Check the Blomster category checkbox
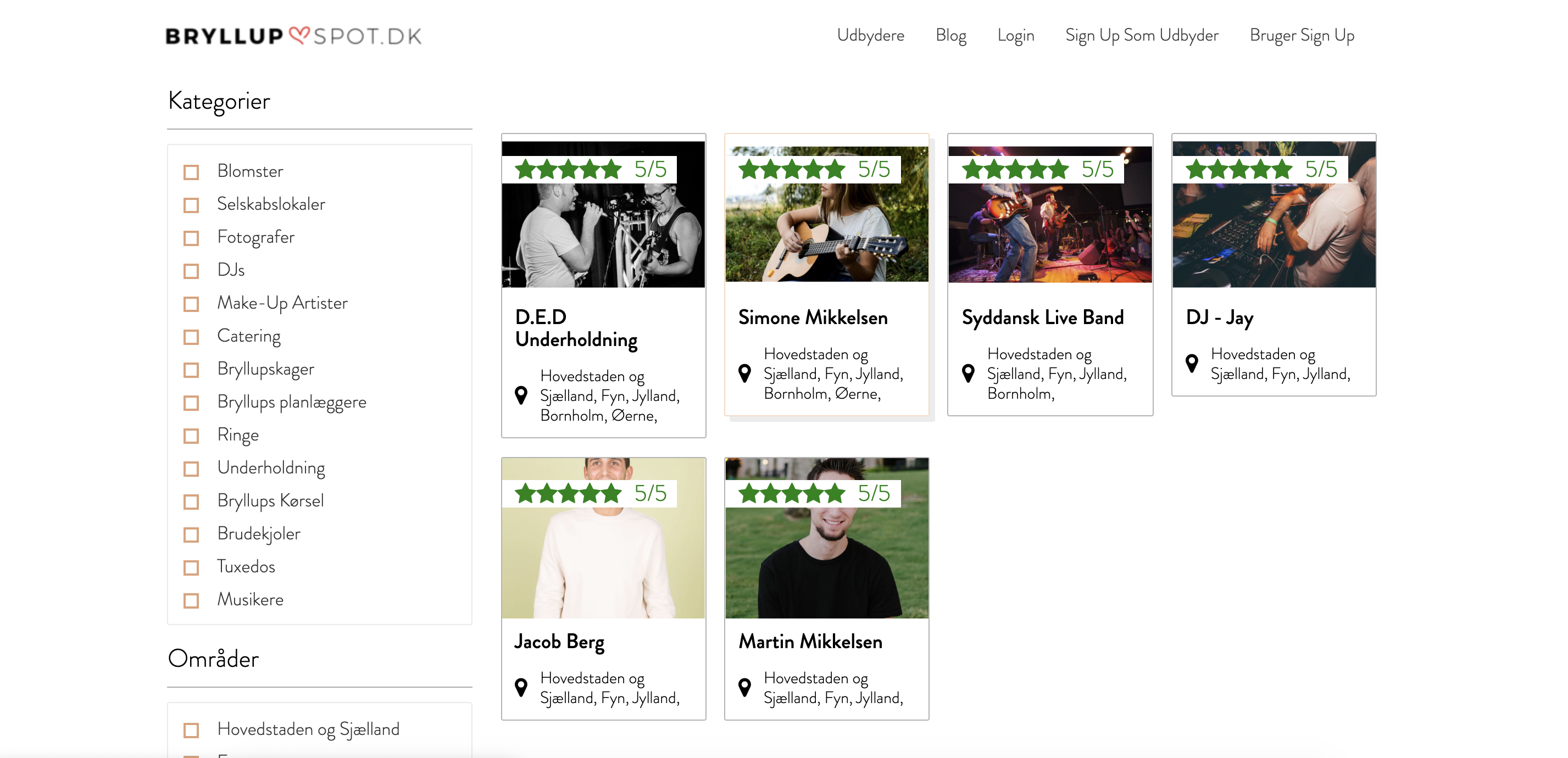This screenshot has width=1568, height=758. pyautogui.click(x=191, y=172)
